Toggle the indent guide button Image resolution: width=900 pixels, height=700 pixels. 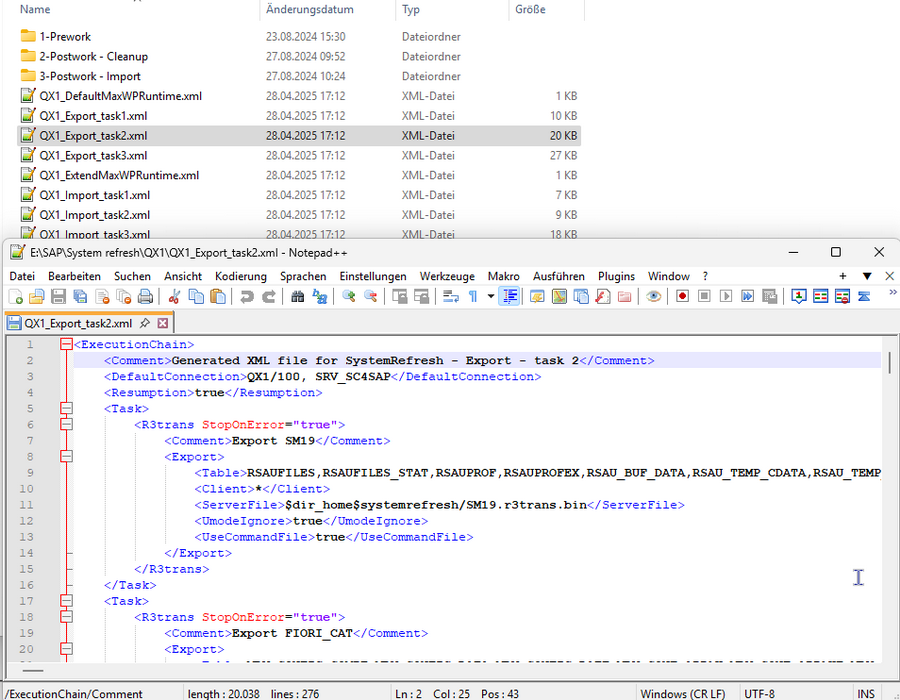click(510, 297)
